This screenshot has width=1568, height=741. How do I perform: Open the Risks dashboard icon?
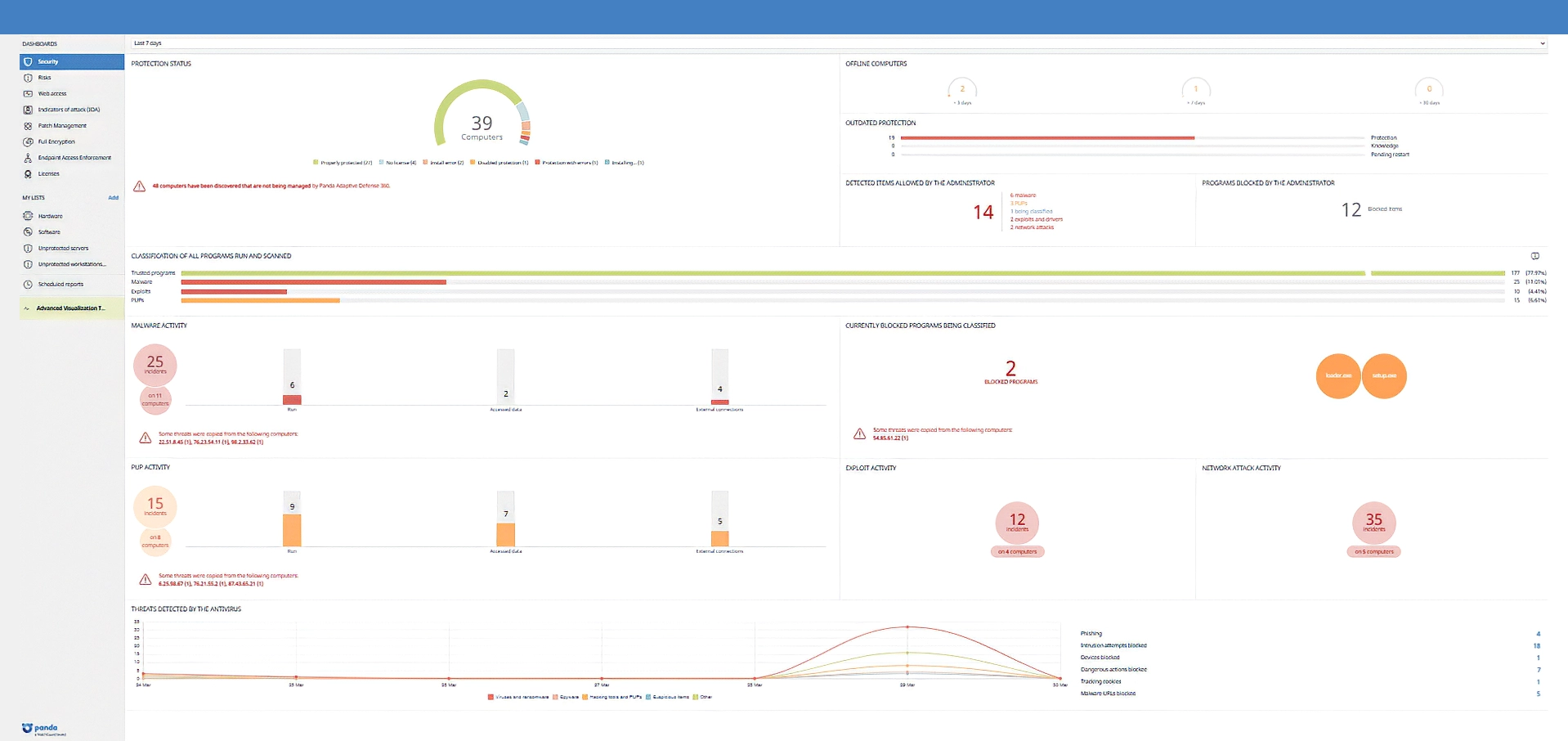tap(28, 78)
